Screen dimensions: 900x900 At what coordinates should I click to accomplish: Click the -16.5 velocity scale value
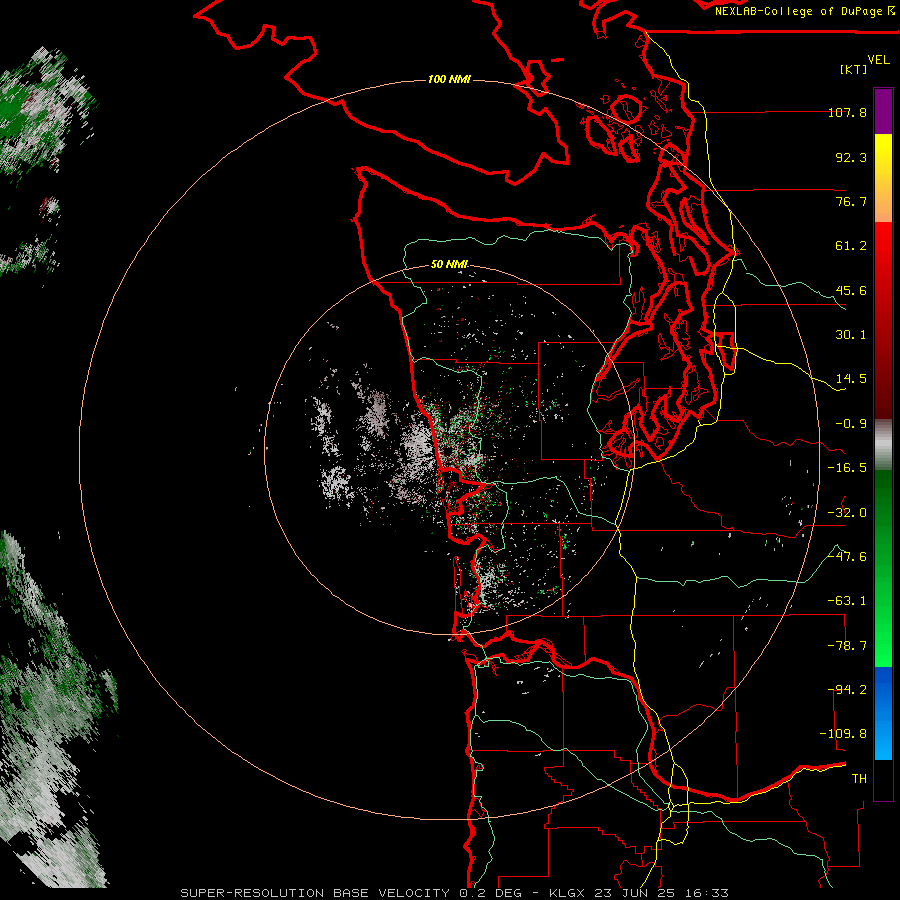click(847, 468)
